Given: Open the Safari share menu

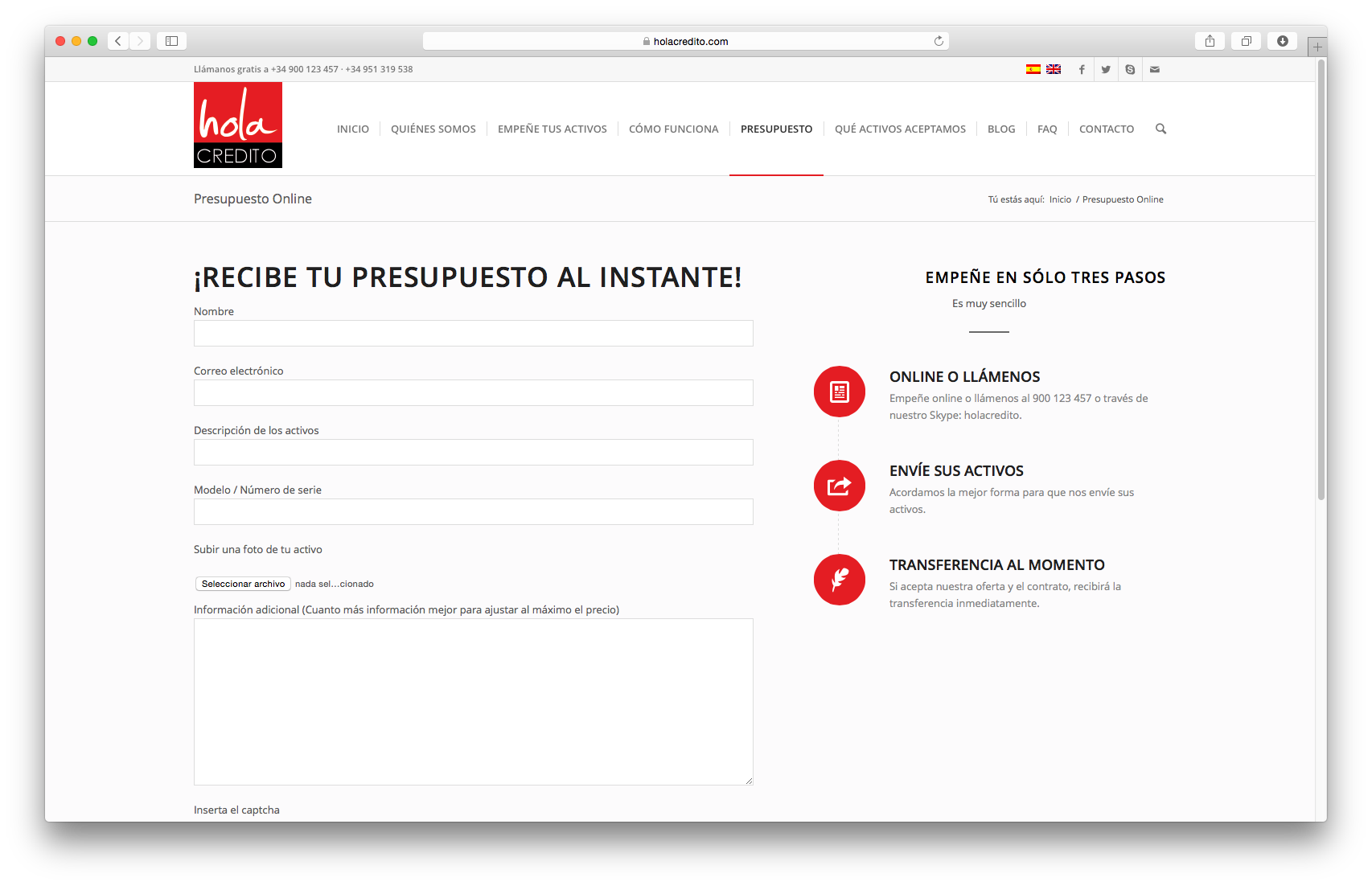Looking at the screenshot, I should tap(1210, 41).
